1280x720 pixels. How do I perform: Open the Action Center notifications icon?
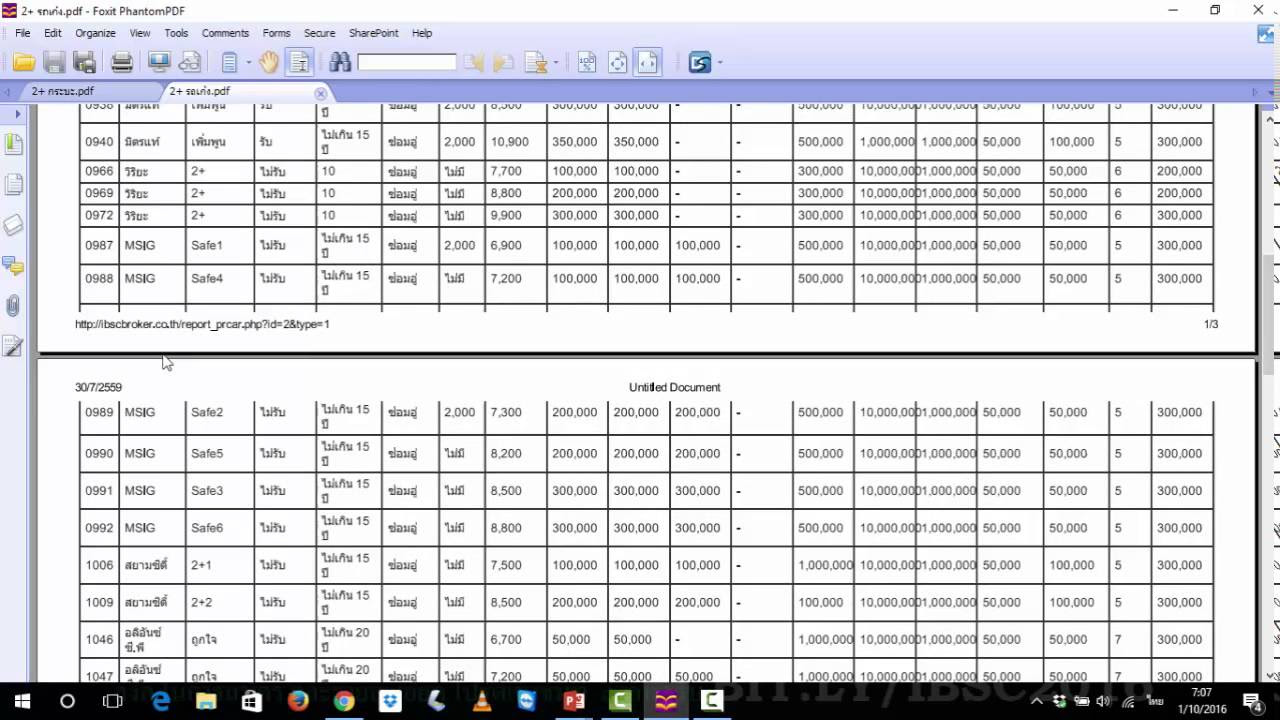1252,701
